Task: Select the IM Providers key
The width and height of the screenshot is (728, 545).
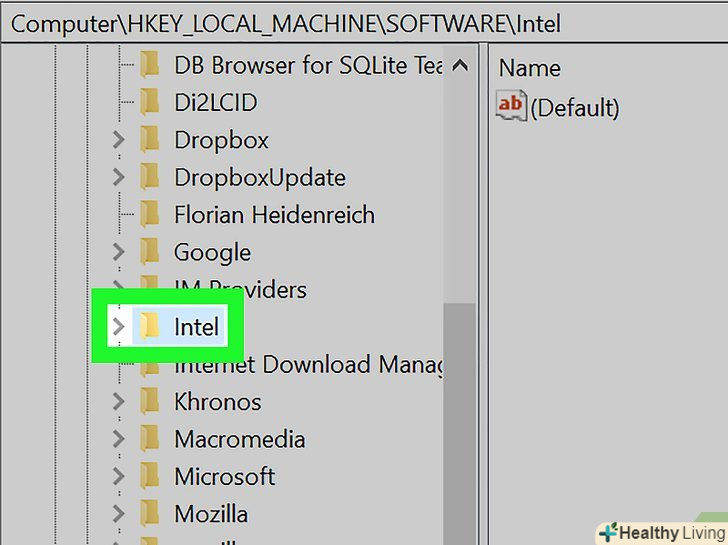Action: click(240, 290)
